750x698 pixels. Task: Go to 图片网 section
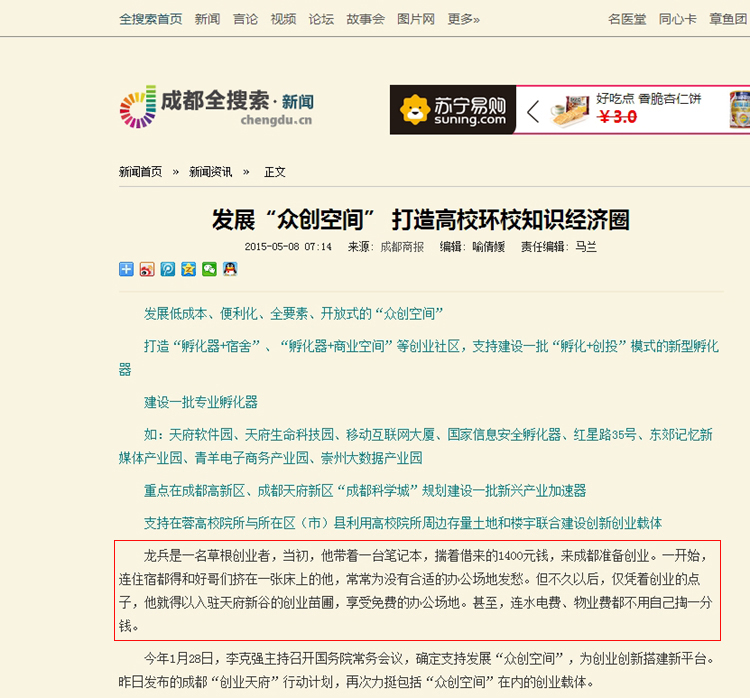pos(415,19)
